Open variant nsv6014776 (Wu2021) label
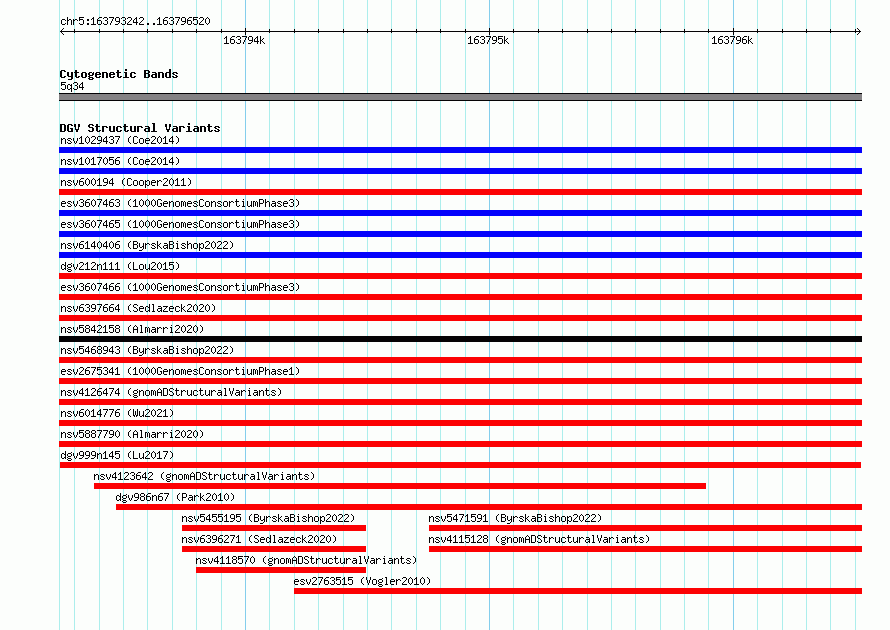The image size is (890, 630). (117, 413)
